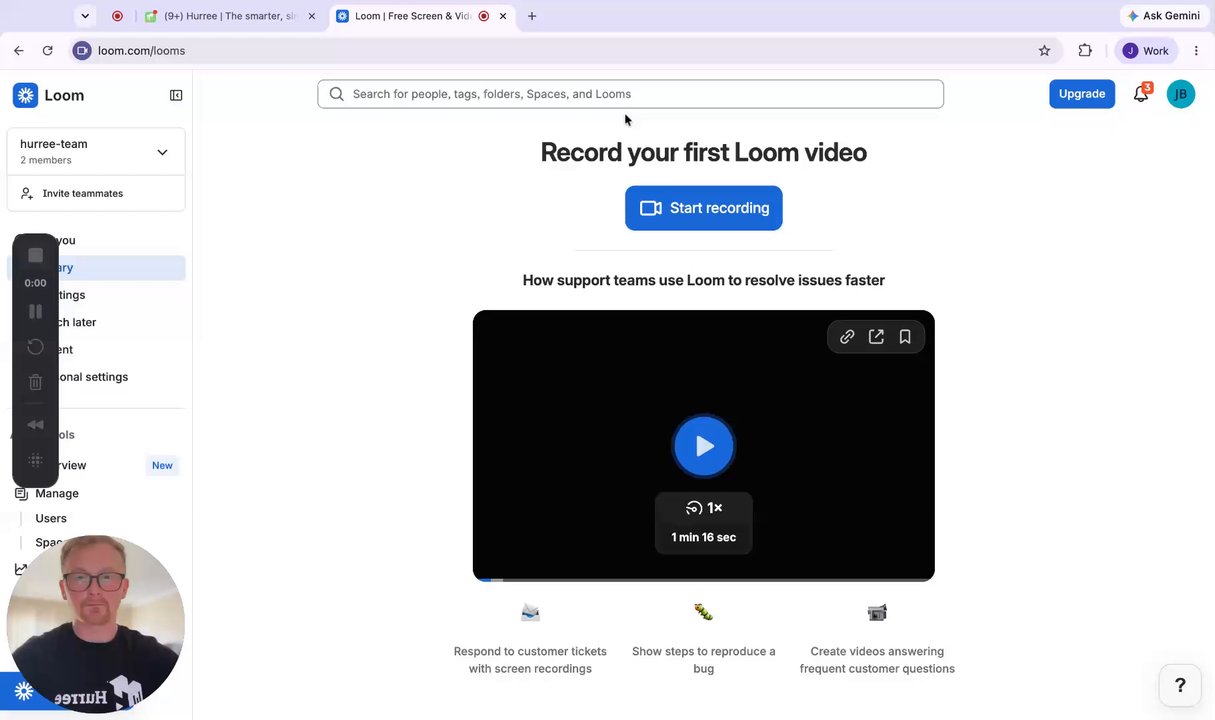The height and width of the screenshot is (720, 1215).
Task: Click the stop recording square button
Action: pyautogui.click(x=36, y=255)
